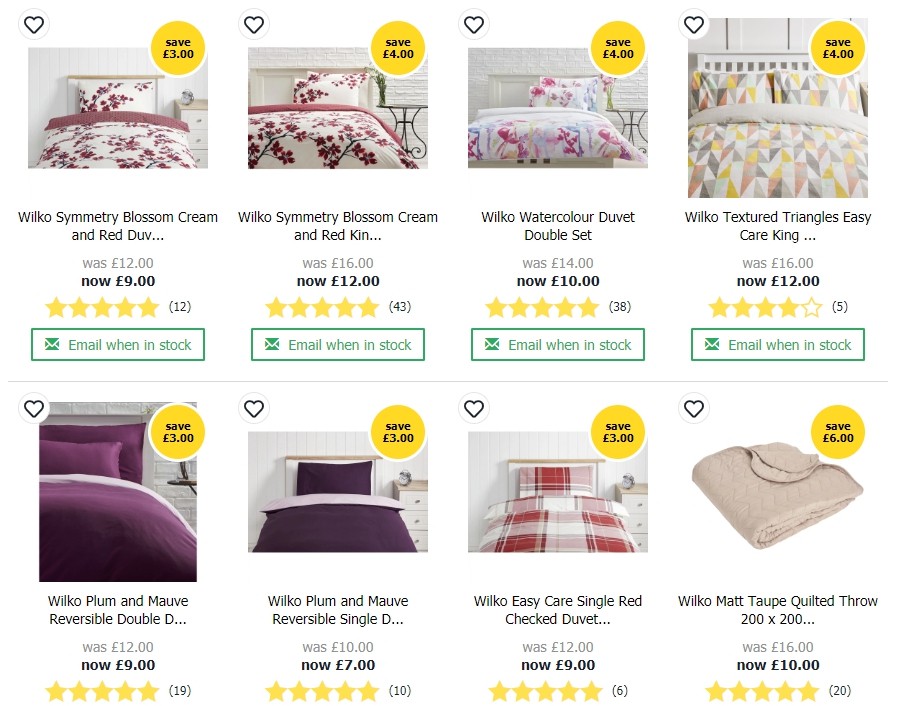
Task: Select Email when in stock for Symmetry Blossom King
Action: pyautogui.click(x=337, y=344)
